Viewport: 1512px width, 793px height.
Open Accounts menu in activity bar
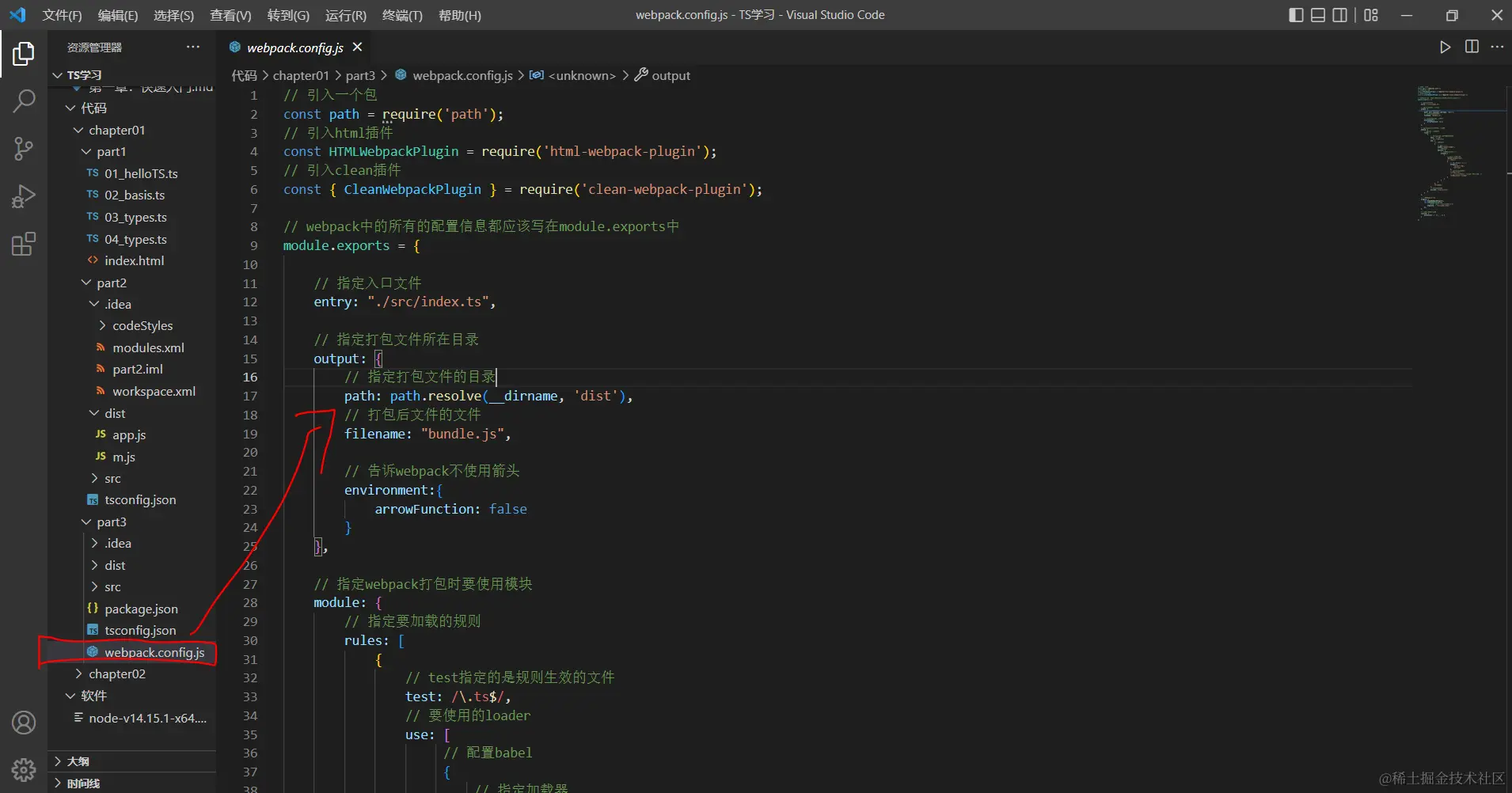click(x=24, y=723)
